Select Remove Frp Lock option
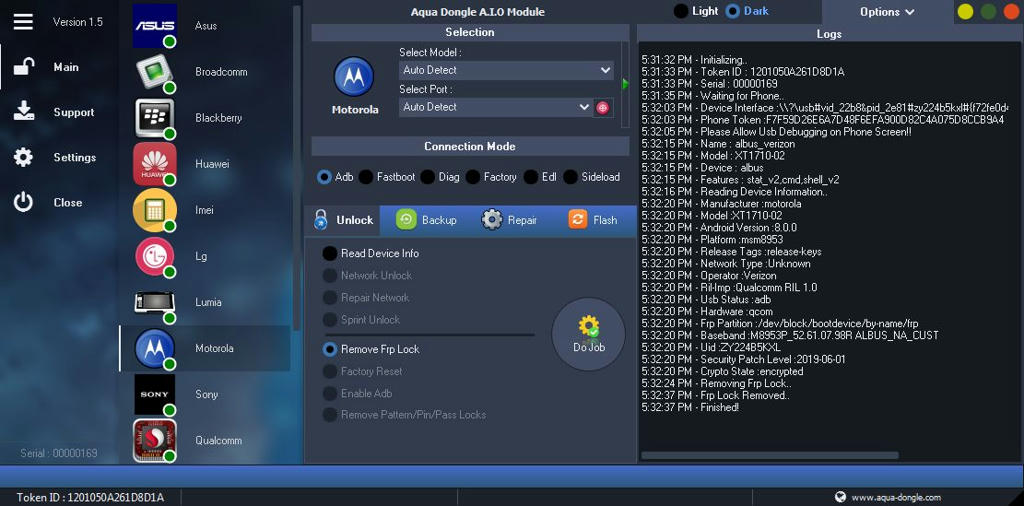Screen dimensions: 1024x506 371,349
